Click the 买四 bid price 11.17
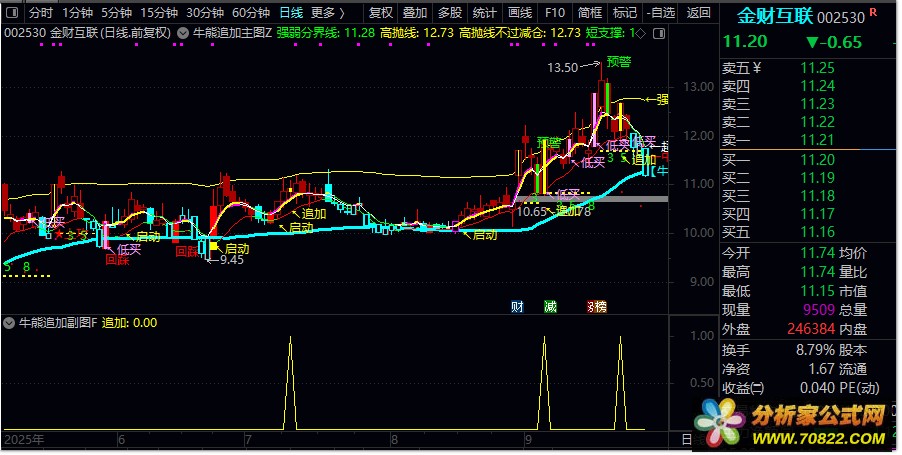The height and width of the screenshot is (455, 902). [x=817, y=213]
